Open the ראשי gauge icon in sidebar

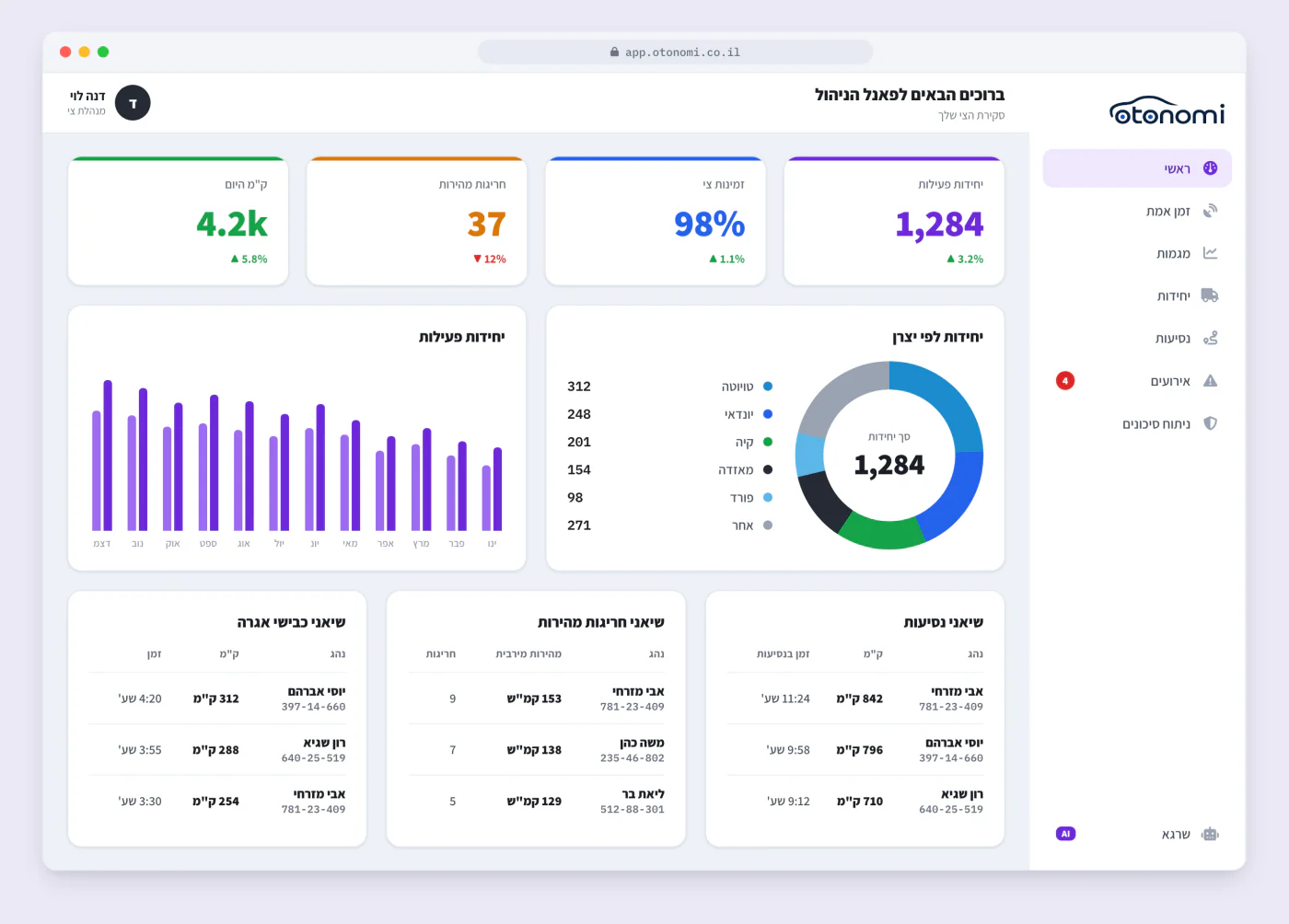click(1210, 168)
